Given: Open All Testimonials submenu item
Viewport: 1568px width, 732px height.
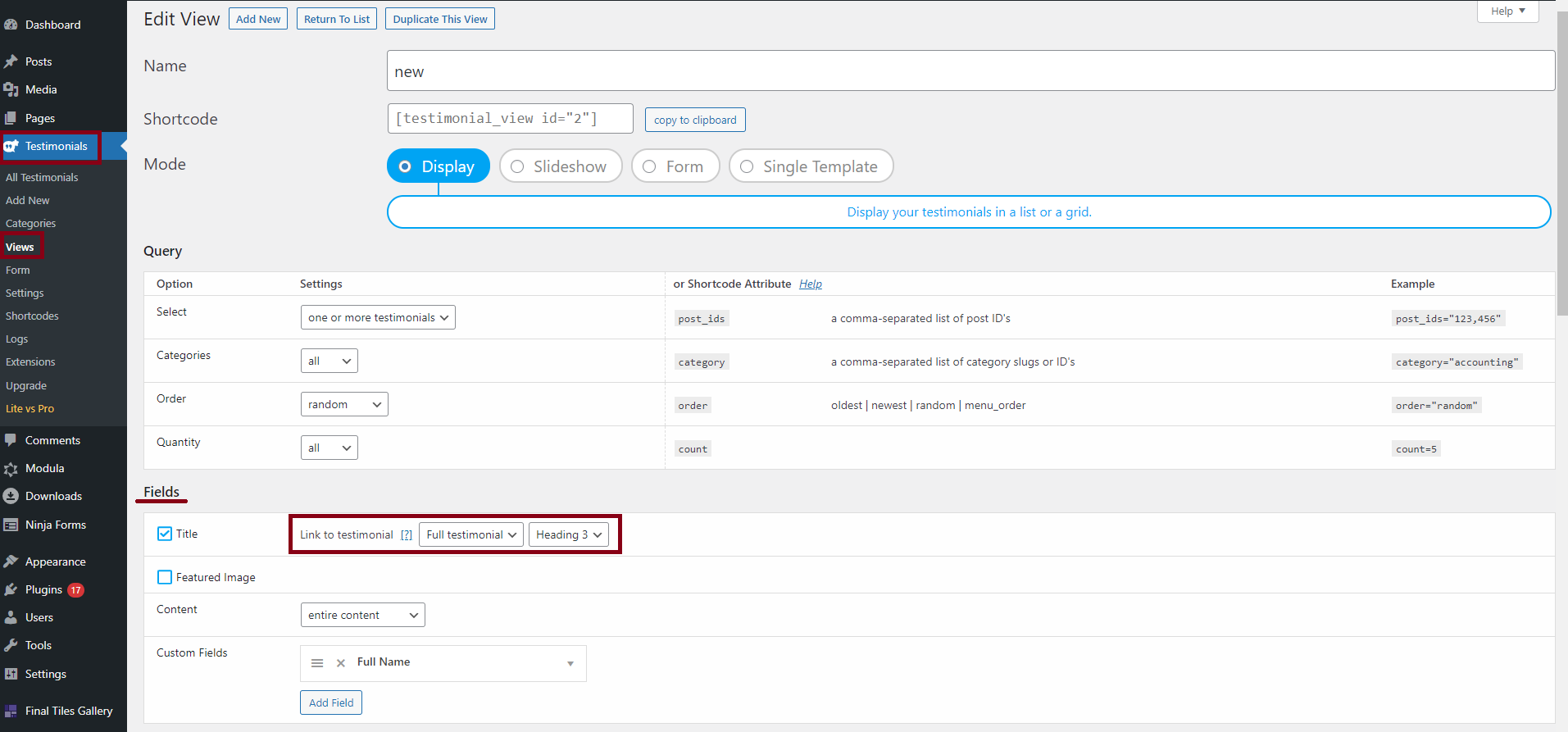Looking at the screenshot, I should pyautogui.click(x=42, y=177).
